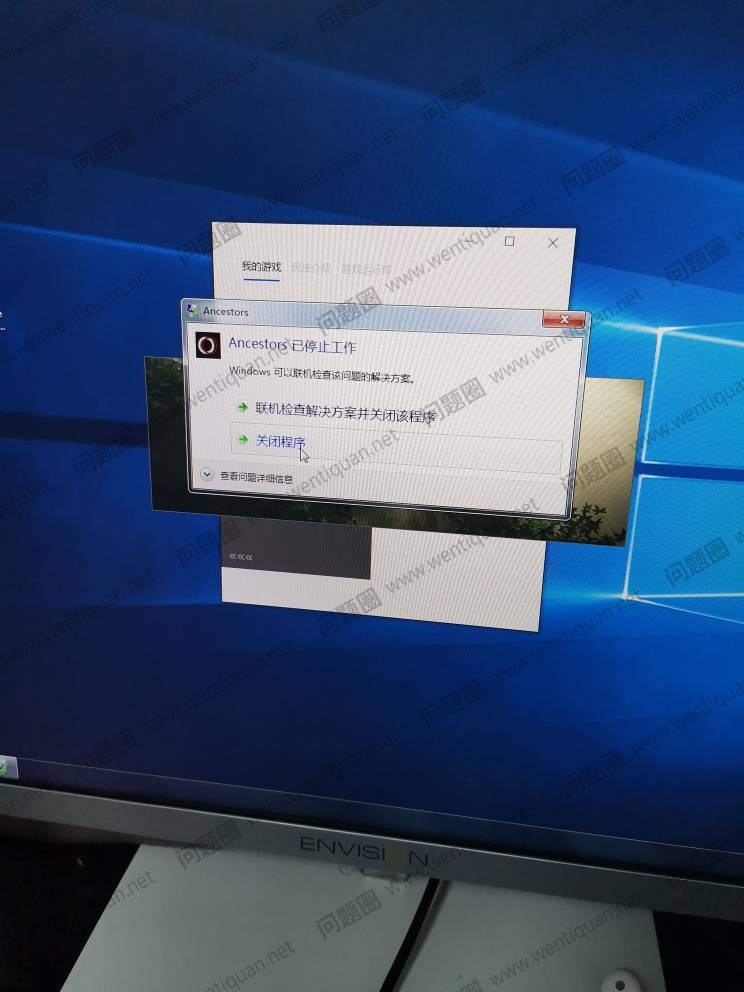The height and width of the screenshot is (992, 744).
Task: Choose 联机检查解决方案并关闭该程序
Action: coord(345,410)
